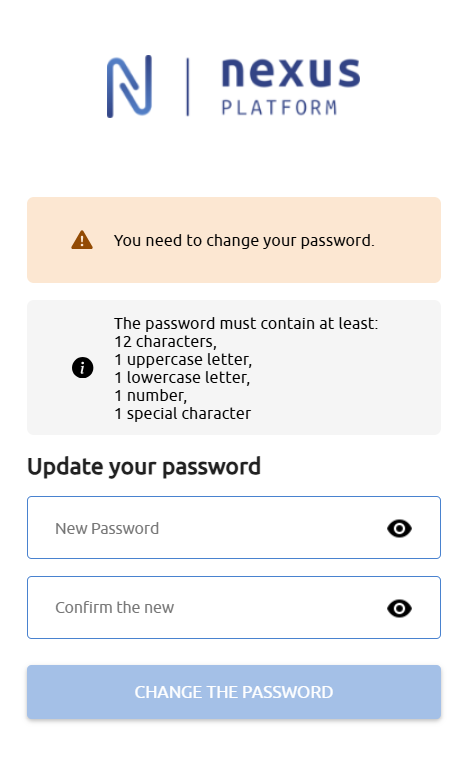
Task: Click the Nexus N logo icon
Action: (129, 86)
